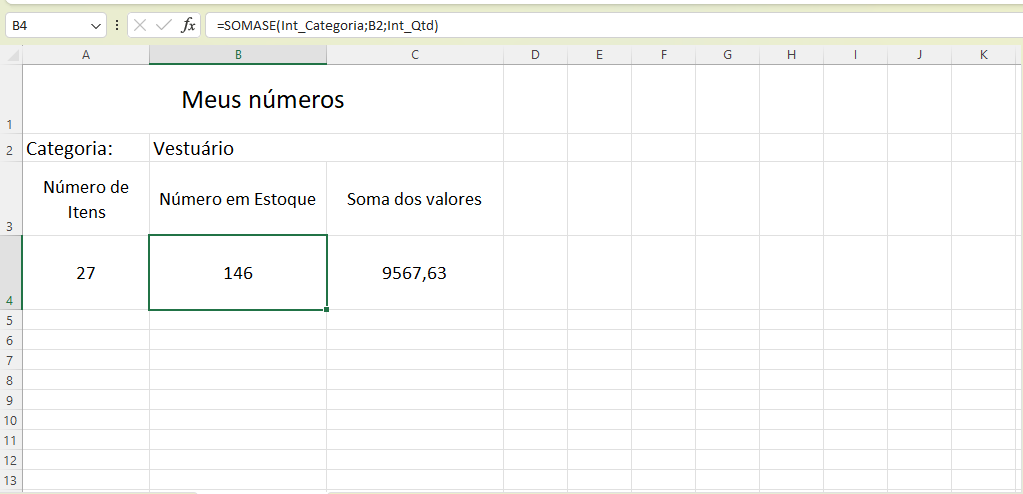The image size is (1023, 494).
Task: Select column C header
Action: pos(415,55)
